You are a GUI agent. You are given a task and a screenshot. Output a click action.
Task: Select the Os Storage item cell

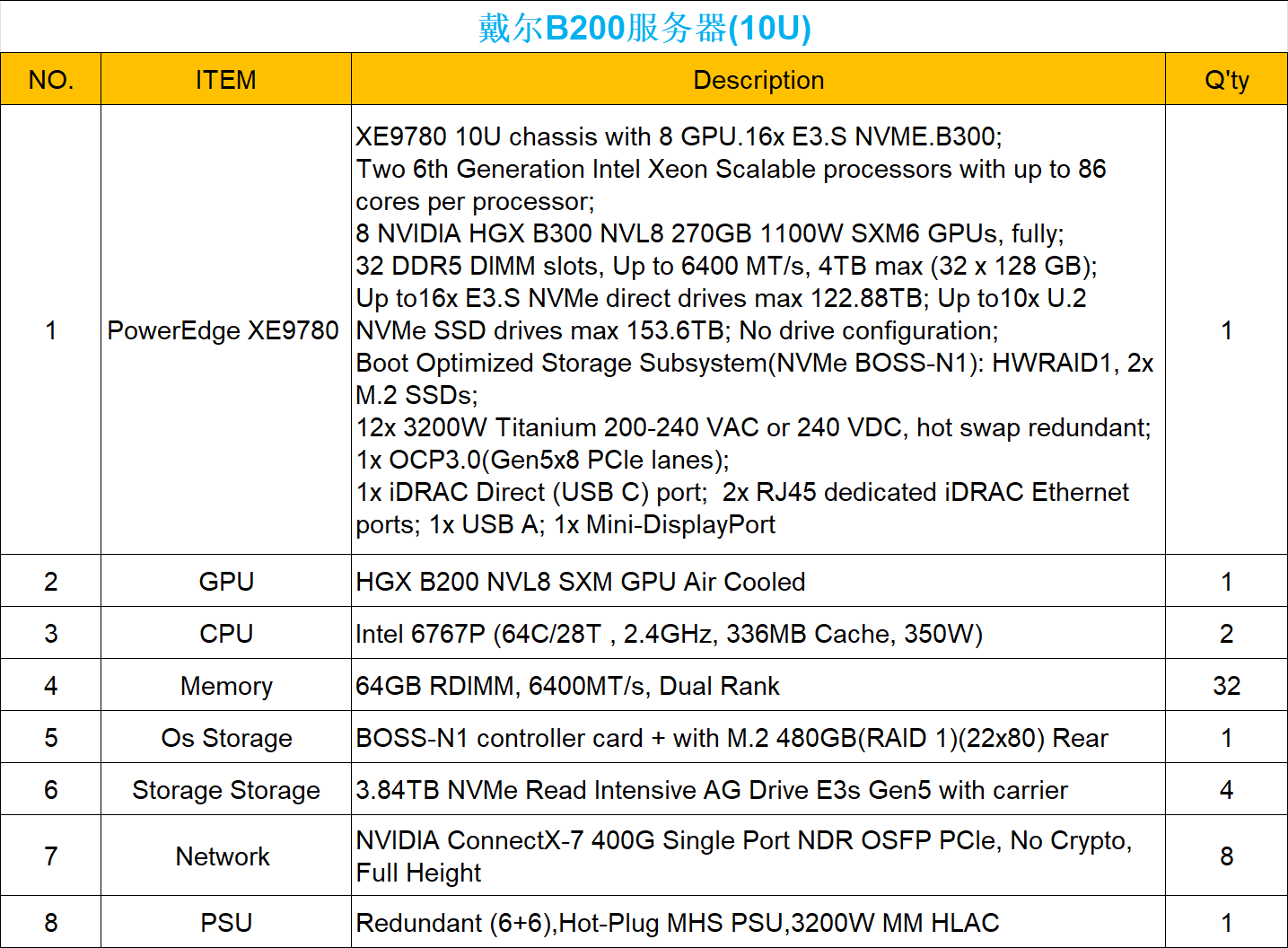coord(226,738)
